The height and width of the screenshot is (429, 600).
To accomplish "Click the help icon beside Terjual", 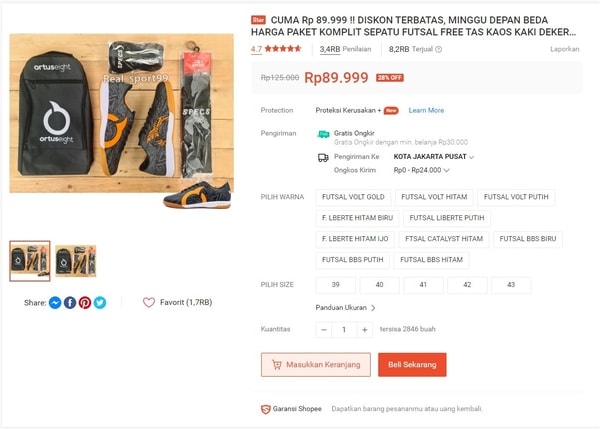I will [439, 49].
